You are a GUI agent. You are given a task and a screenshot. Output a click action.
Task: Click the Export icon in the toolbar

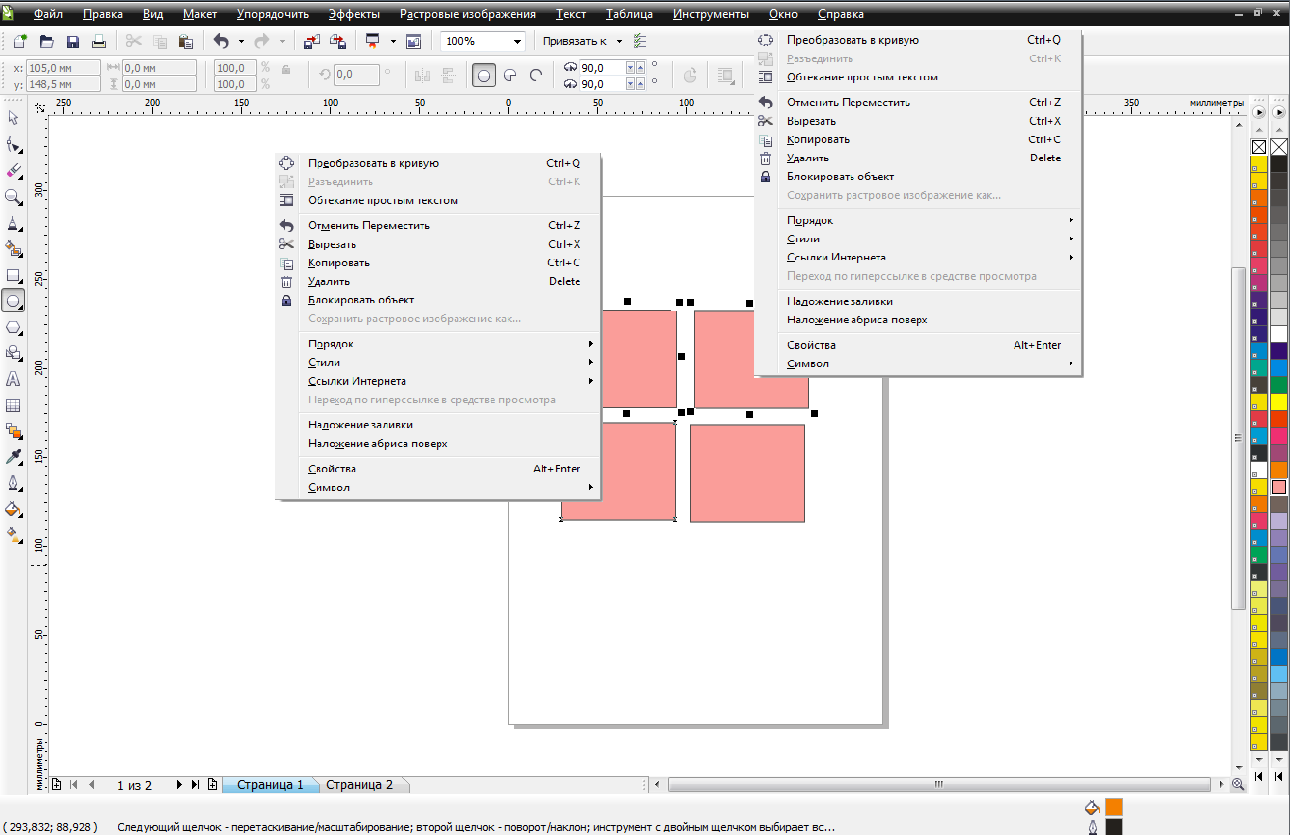pos(338,41)
